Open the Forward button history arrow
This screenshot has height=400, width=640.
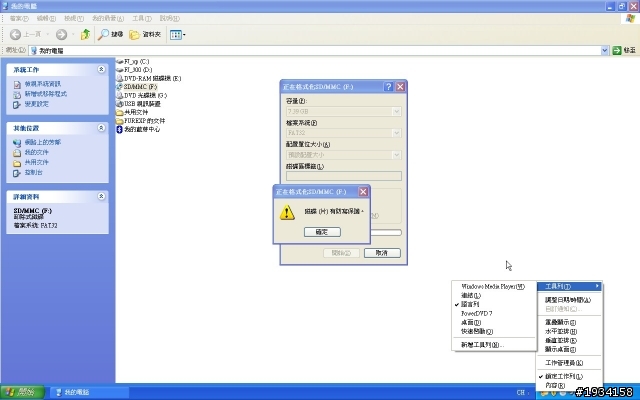coord(73,35)
